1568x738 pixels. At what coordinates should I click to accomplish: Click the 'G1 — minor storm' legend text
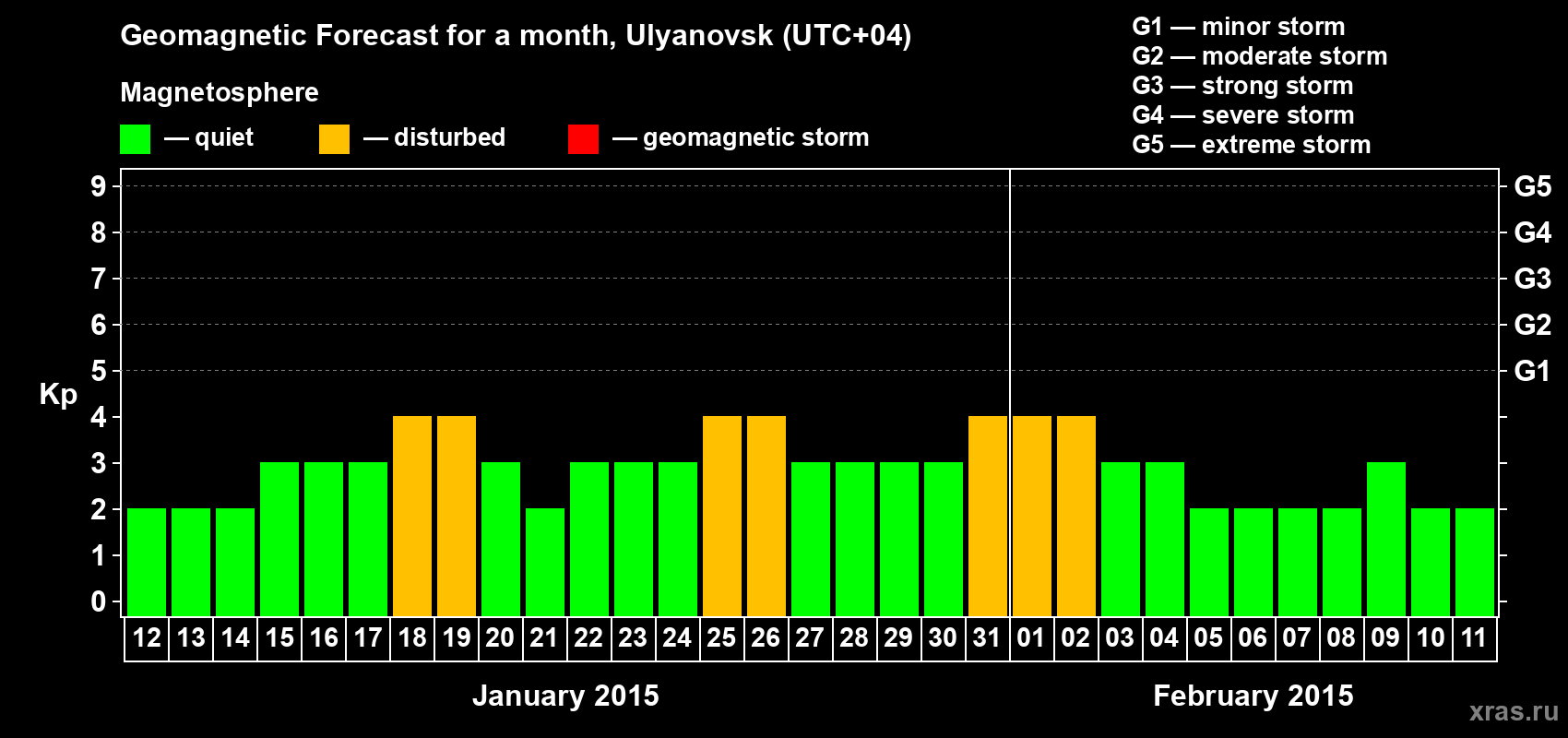[1239, 27]
